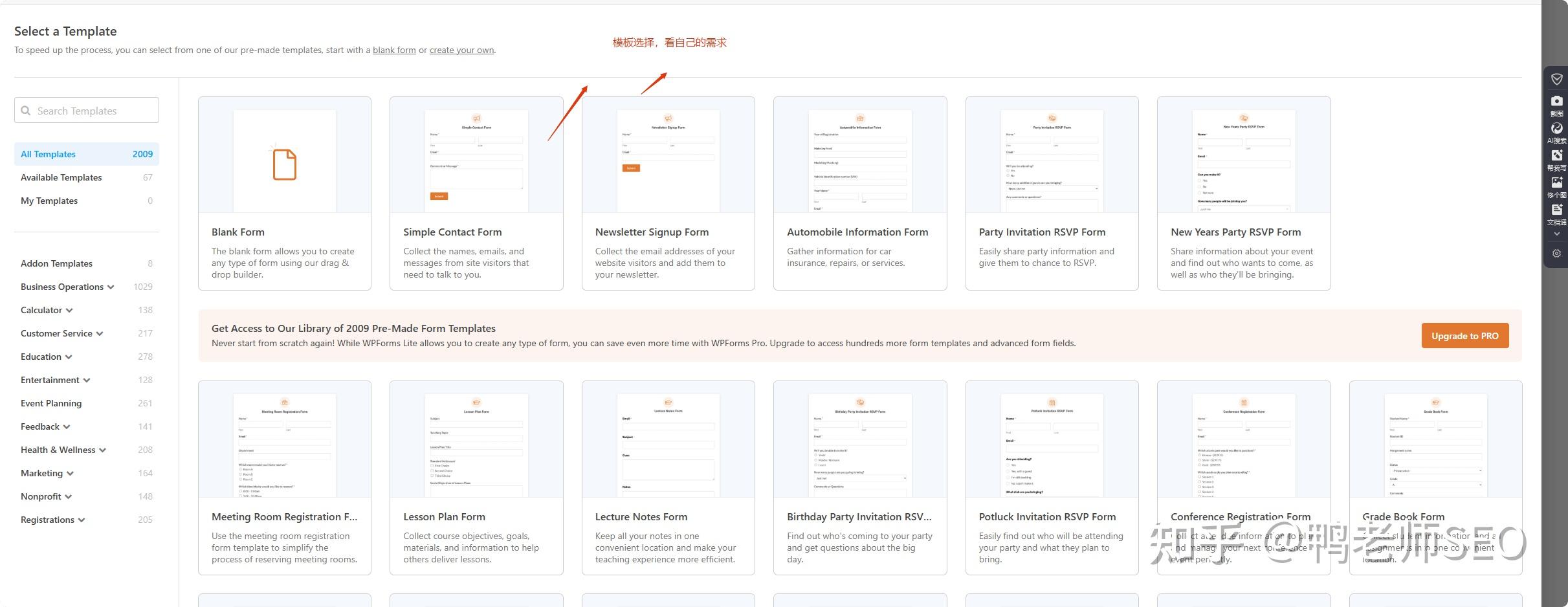Choose the Blank Form template thumbnail
Image resolution: width=1568 pixels, height=607 pixels.
coord(285,155)
